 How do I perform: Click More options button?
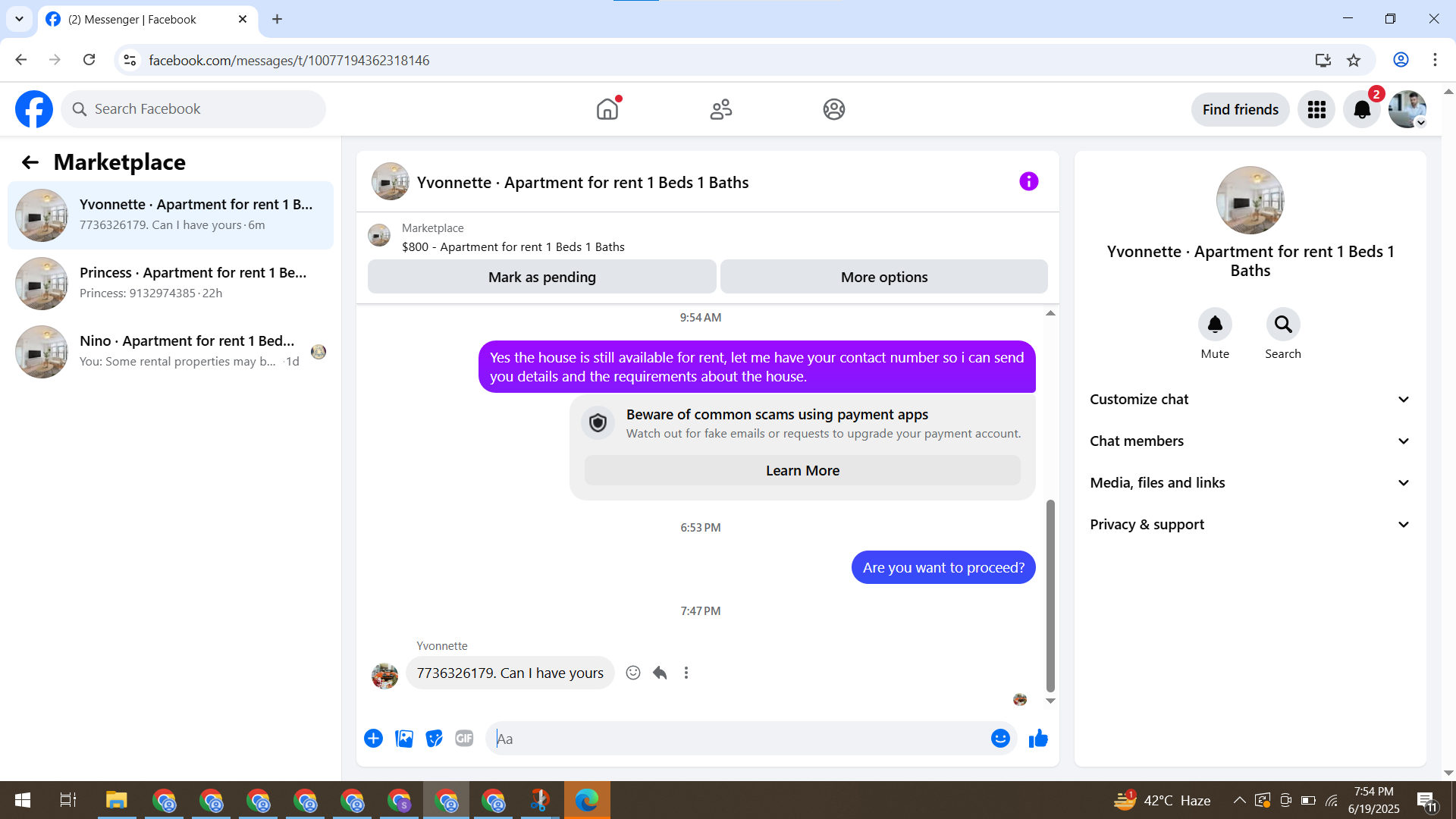[x=884, y=277]
